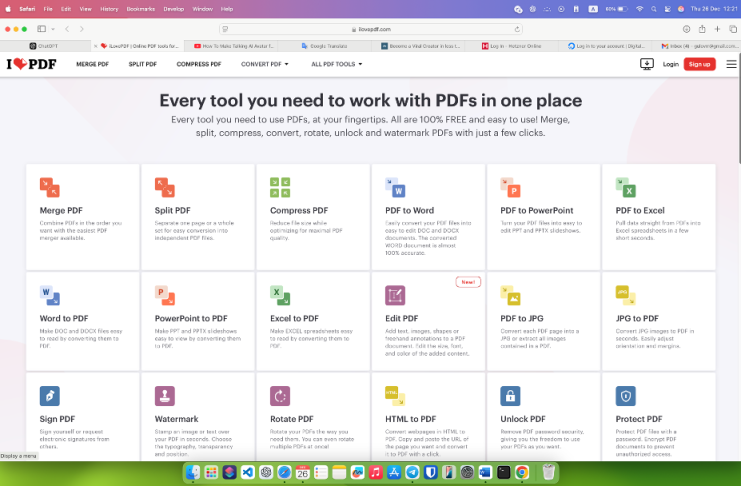Click the Safari share icon

702,29
